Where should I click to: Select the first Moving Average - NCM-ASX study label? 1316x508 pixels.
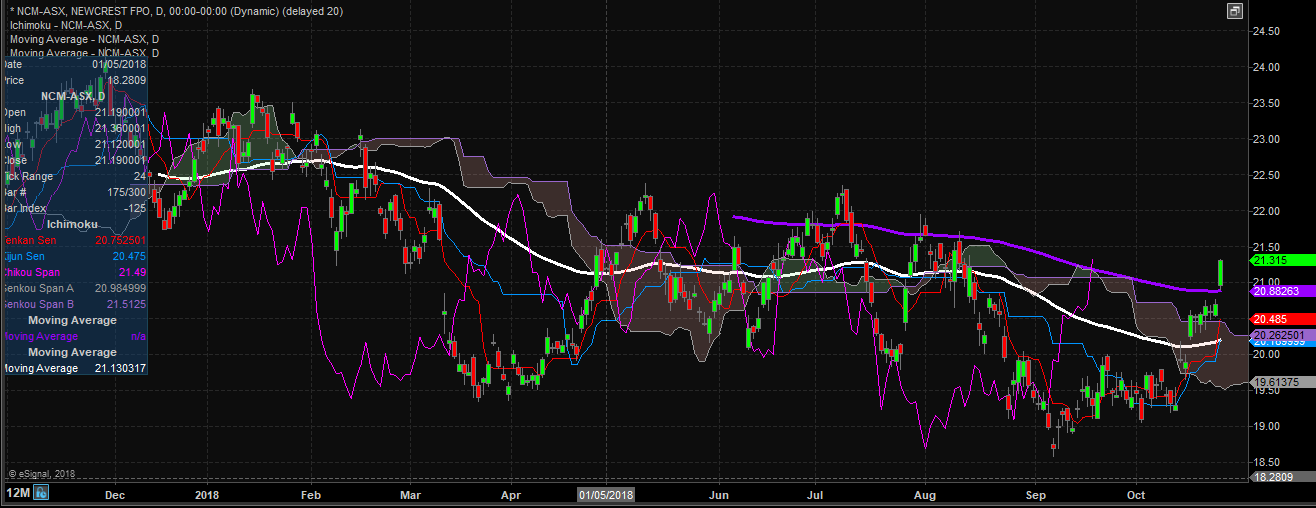(x=84, y=39)
